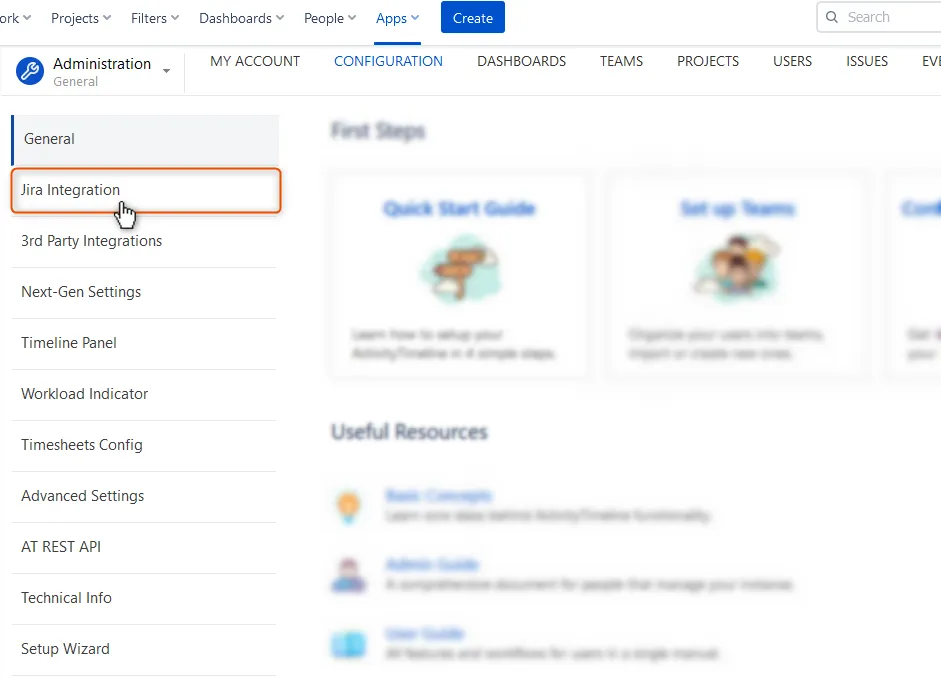Image resolution: width=941 pixels, height=678 pixels.
Task: Switch to the USERS tab
Action: coord(792,61)
